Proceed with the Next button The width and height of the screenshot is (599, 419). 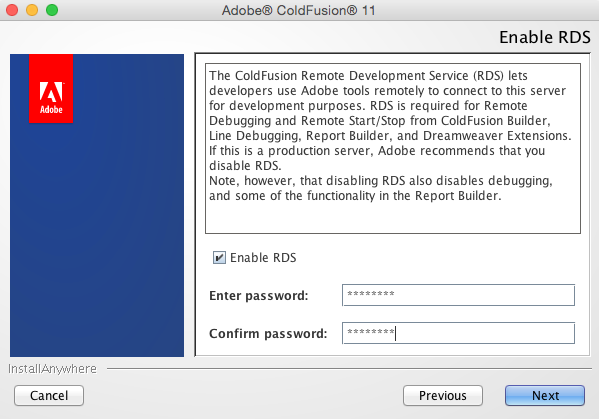(x=545, y=395)
